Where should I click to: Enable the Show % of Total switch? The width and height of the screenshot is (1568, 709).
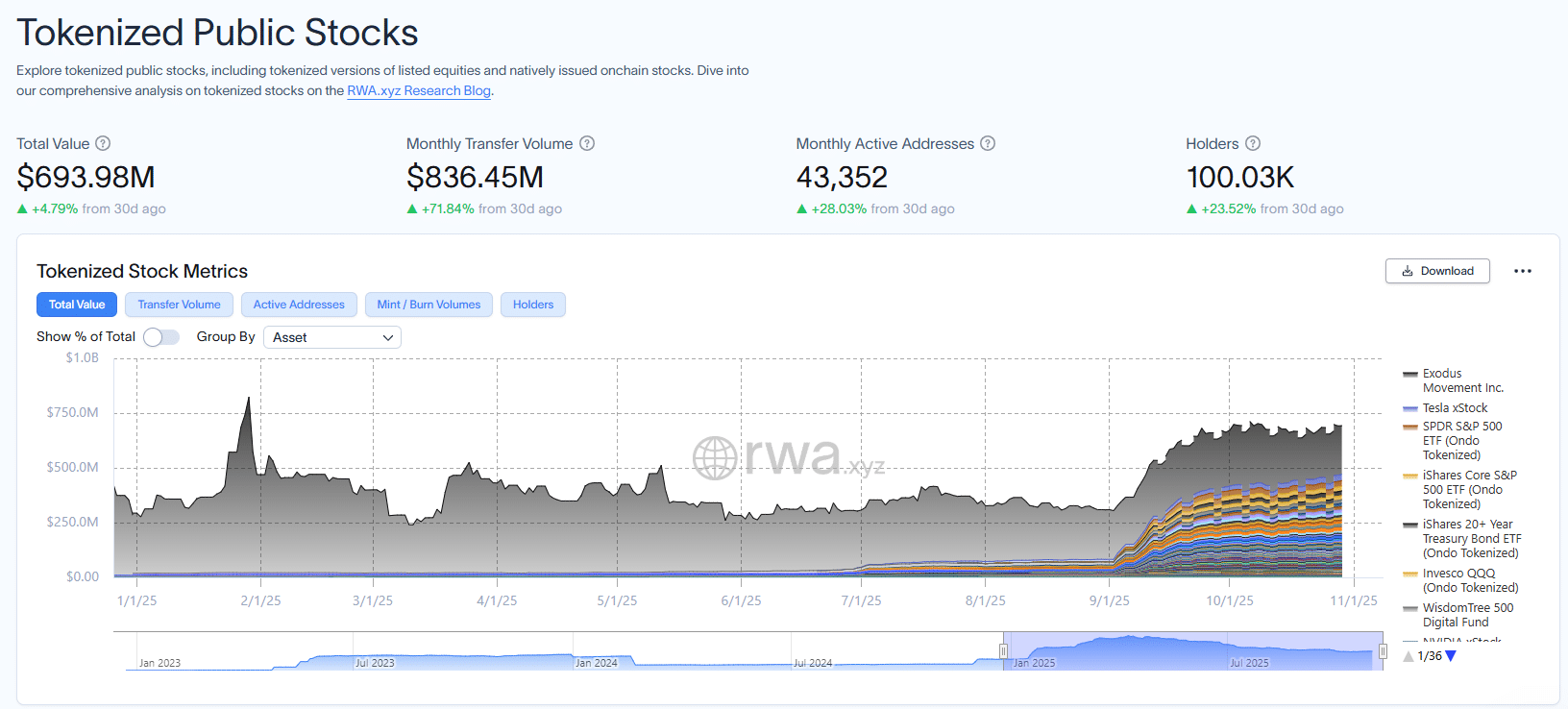[161, 337]
